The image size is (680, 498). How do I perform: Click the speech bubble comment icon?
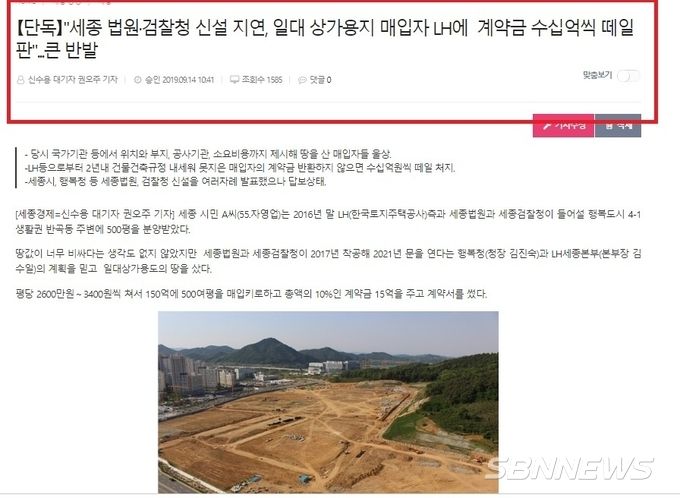tap(302, 80)
